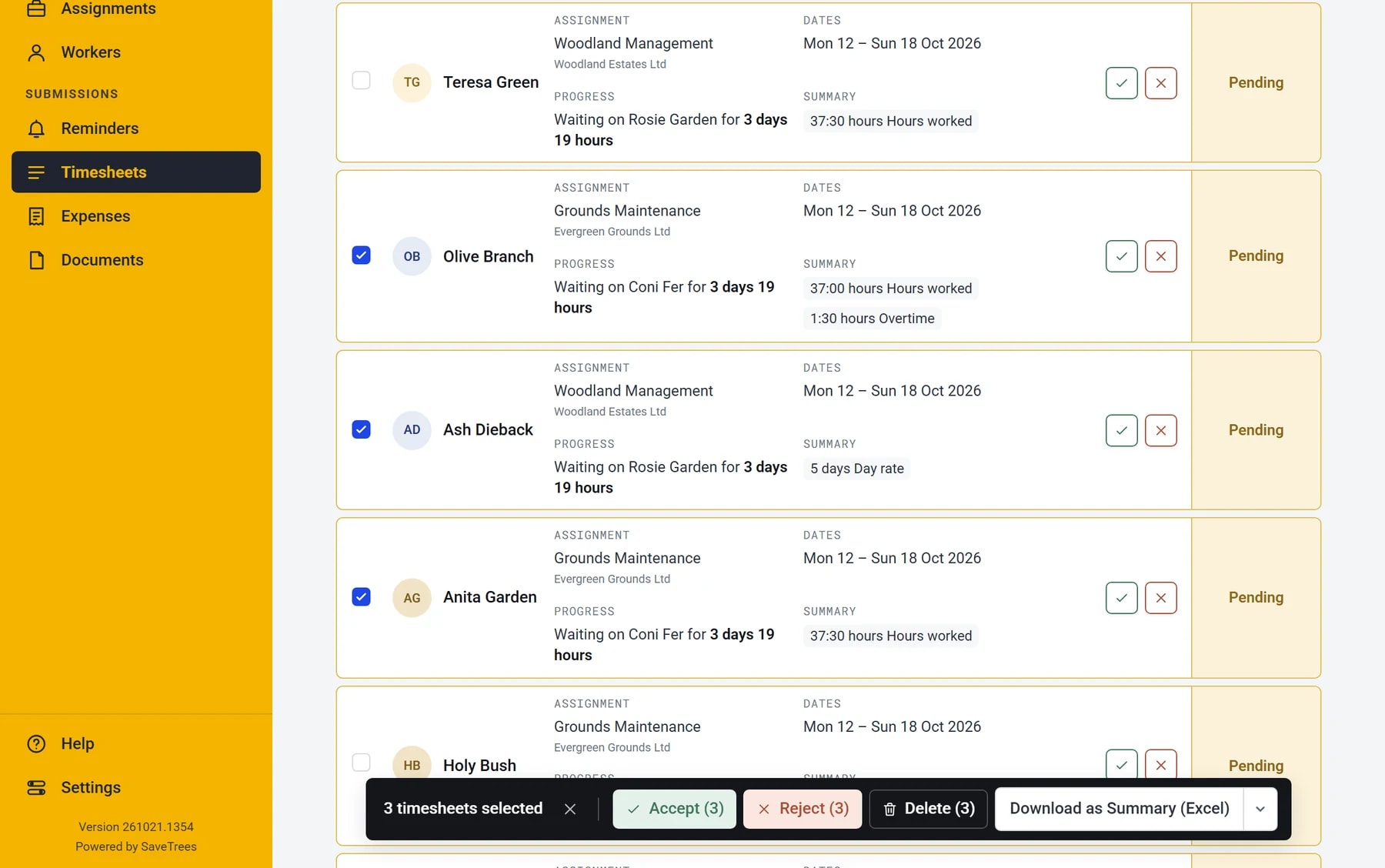The height and width of the screenshot is (868, 1385).
Task: Open Expenses in the sidebar
Action: (x=136, y=216)
